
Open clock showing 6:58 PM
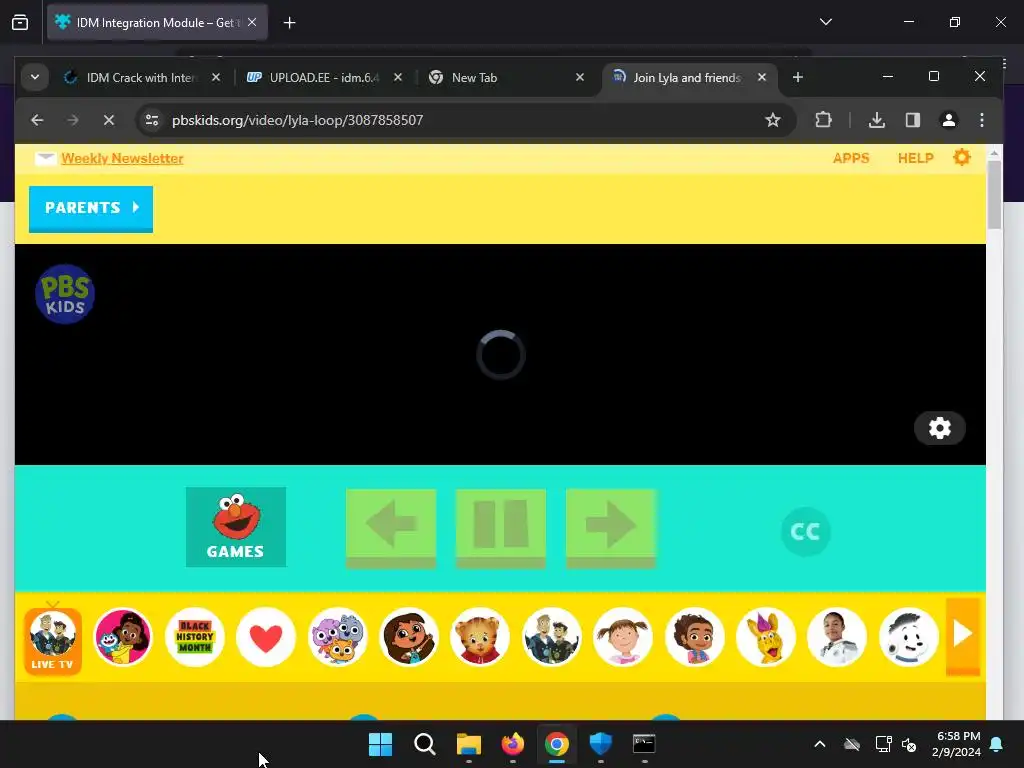click(957, 744)
